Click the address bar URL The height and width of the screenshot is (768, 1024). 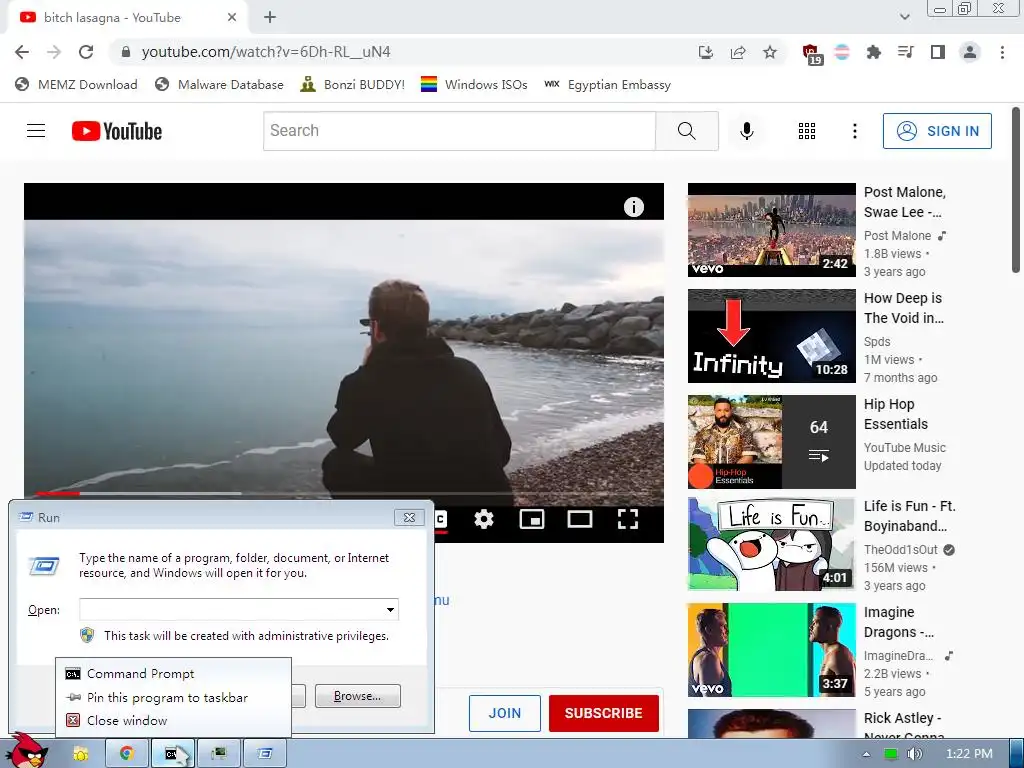(266, 52)
